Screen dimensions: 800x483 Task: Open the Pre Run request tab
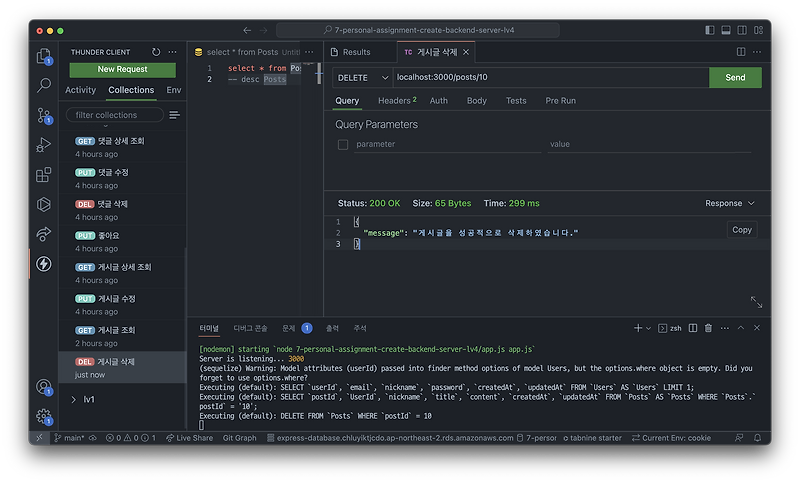(560, 100)
